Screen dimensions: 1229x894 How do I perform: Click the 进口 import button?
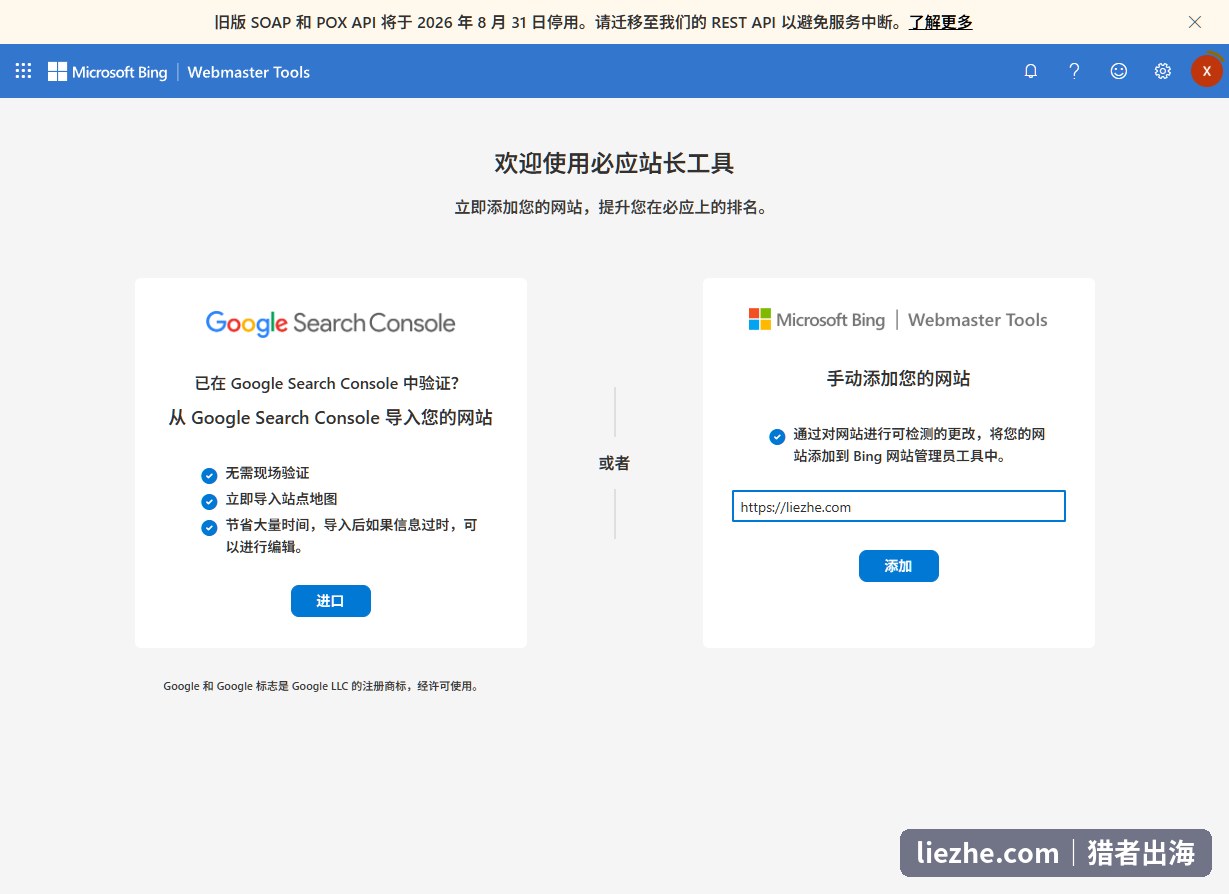coord(331,601)
